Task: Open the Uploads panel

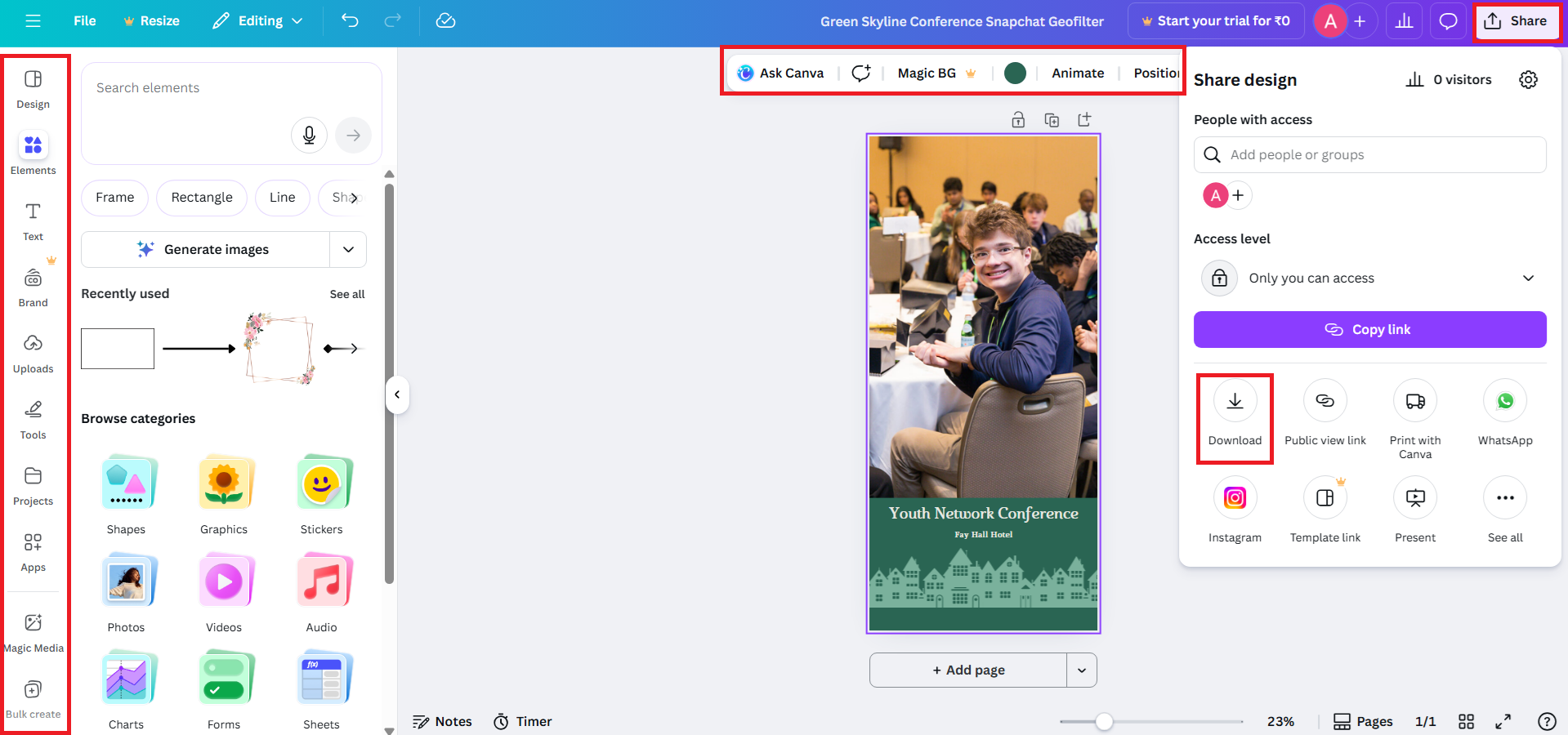Action: [x=33, y=353]
